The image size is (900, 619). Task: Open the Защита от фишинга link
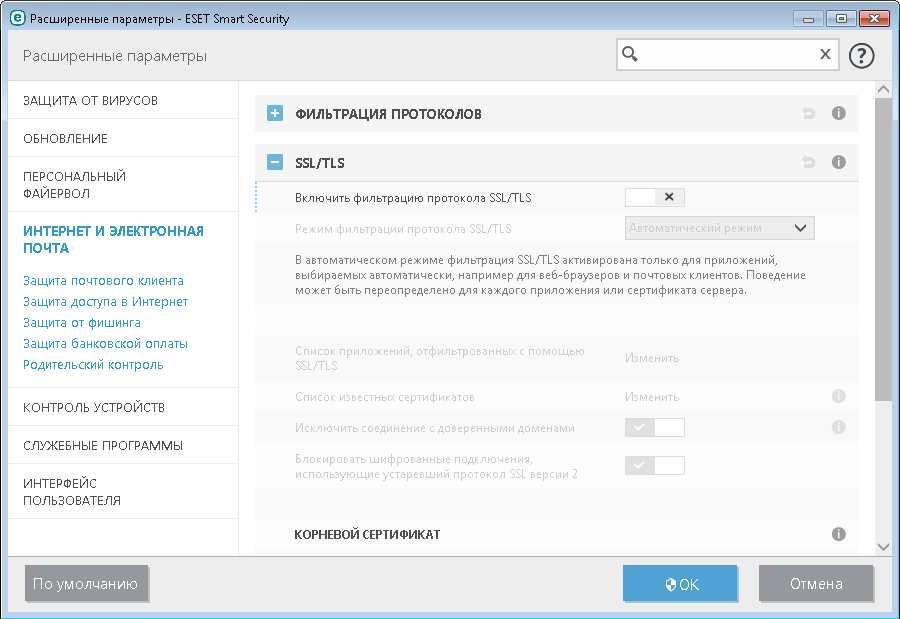pyautogui.click(x=81, y=323)
